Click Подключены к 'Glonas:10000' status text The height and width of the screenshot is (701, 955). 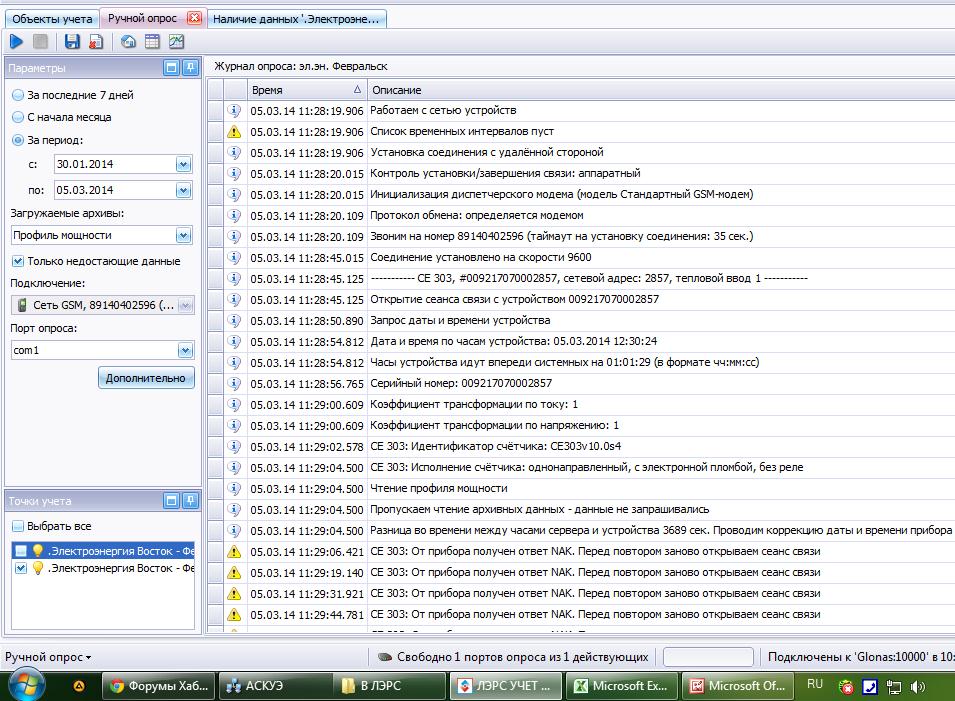[x=861, y=657]
